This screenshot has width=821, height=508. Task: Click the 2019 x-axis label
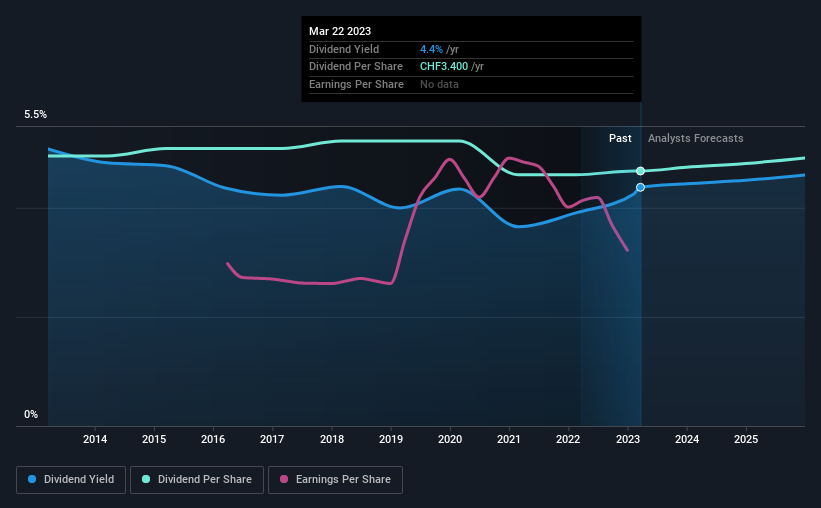(391, 439)
